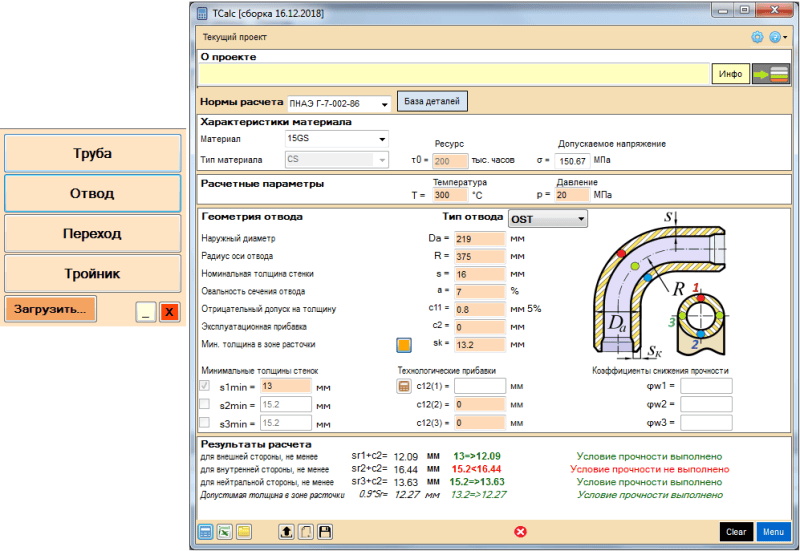Enable the s2min checkbox
Viewport: 800px width, 551px height.
[x=205, y=404]
